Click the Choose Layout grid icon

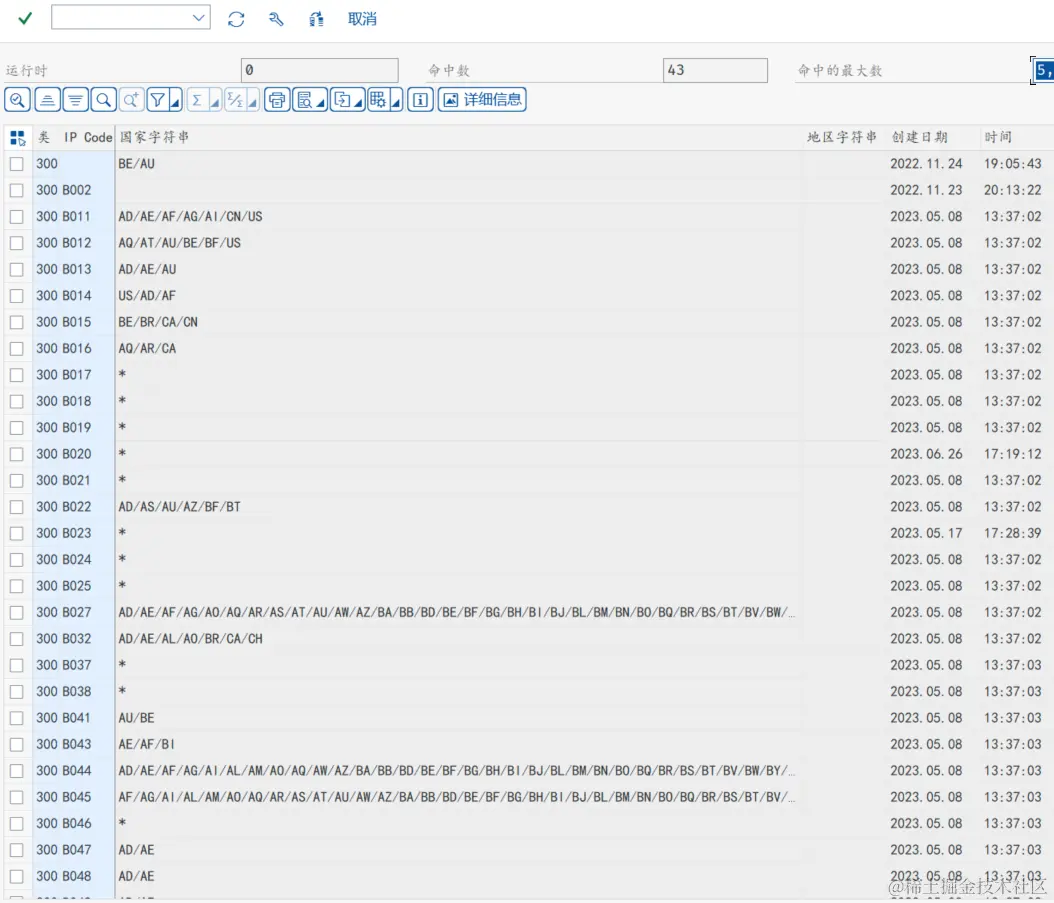tap(378, 100)
